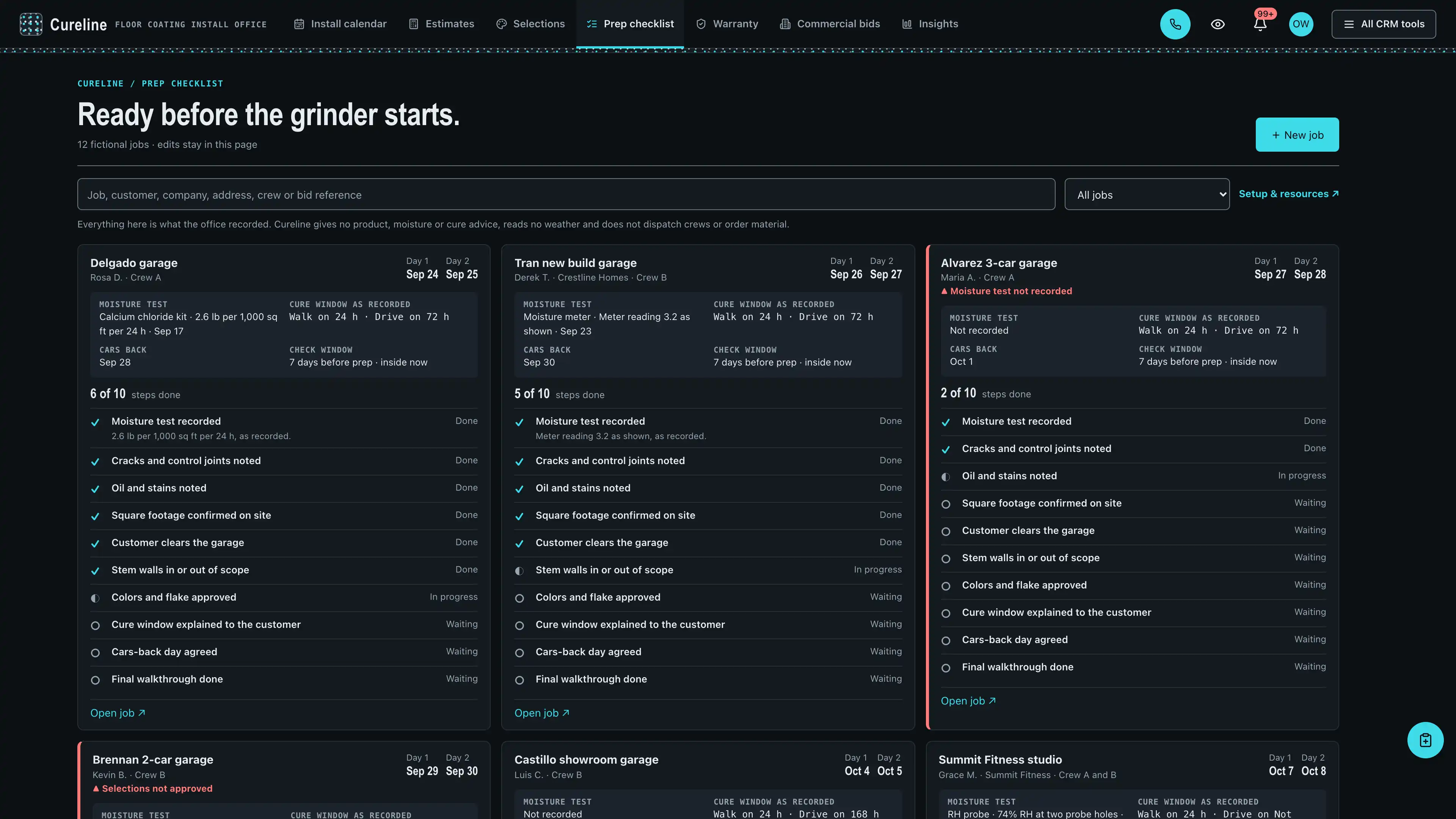
Task: Toggle Alvarez Oil and stains noted step
Action: (x=1133, y=476)
